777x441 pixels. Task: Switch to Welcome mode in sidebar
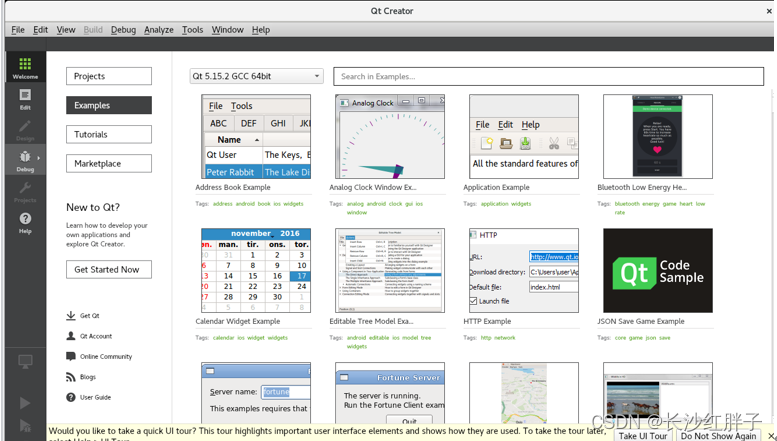pyautogui.click(x=25, y=68)
